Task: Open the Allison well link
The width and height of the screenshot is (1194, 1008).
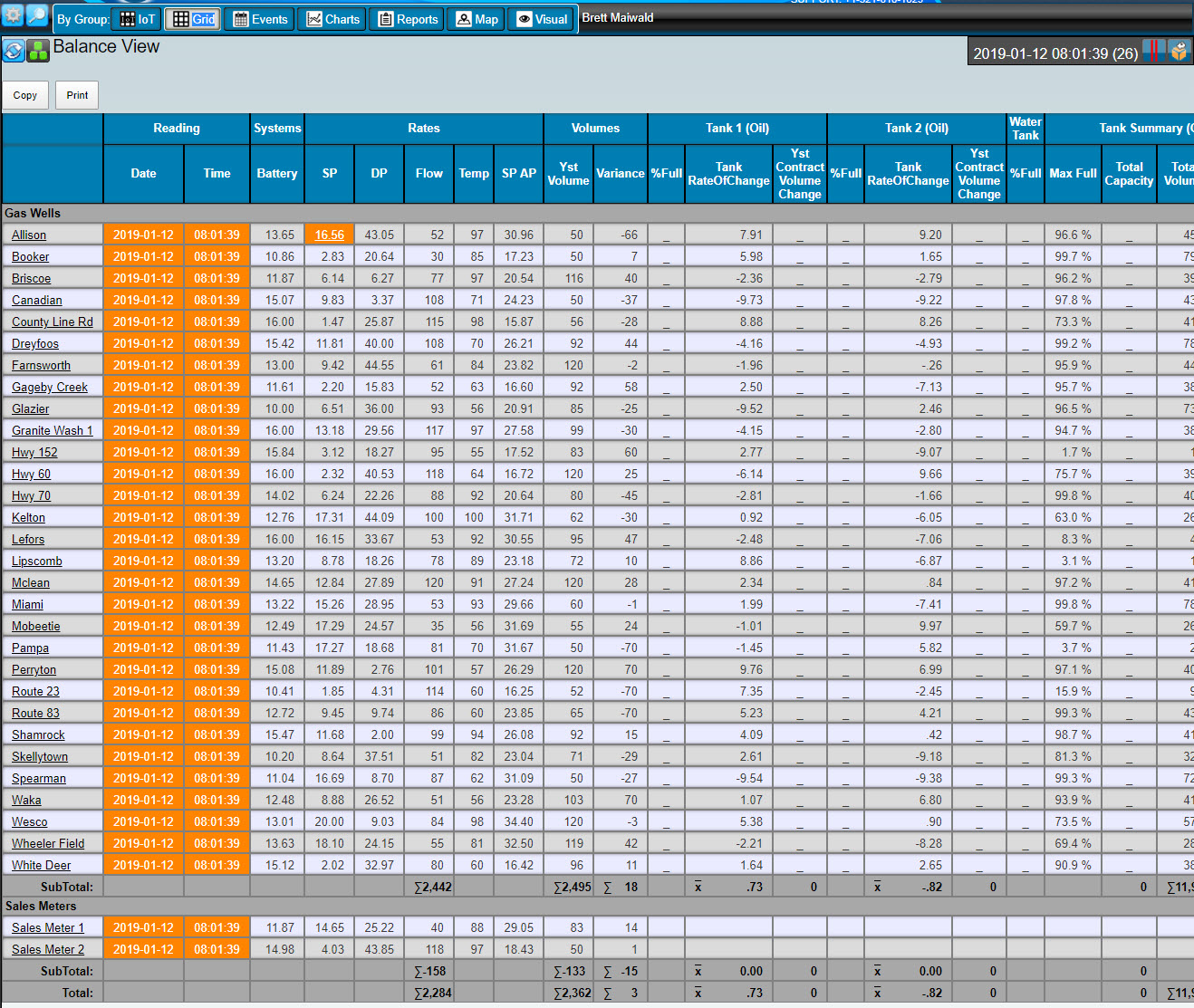Action: tap(29, 235)
